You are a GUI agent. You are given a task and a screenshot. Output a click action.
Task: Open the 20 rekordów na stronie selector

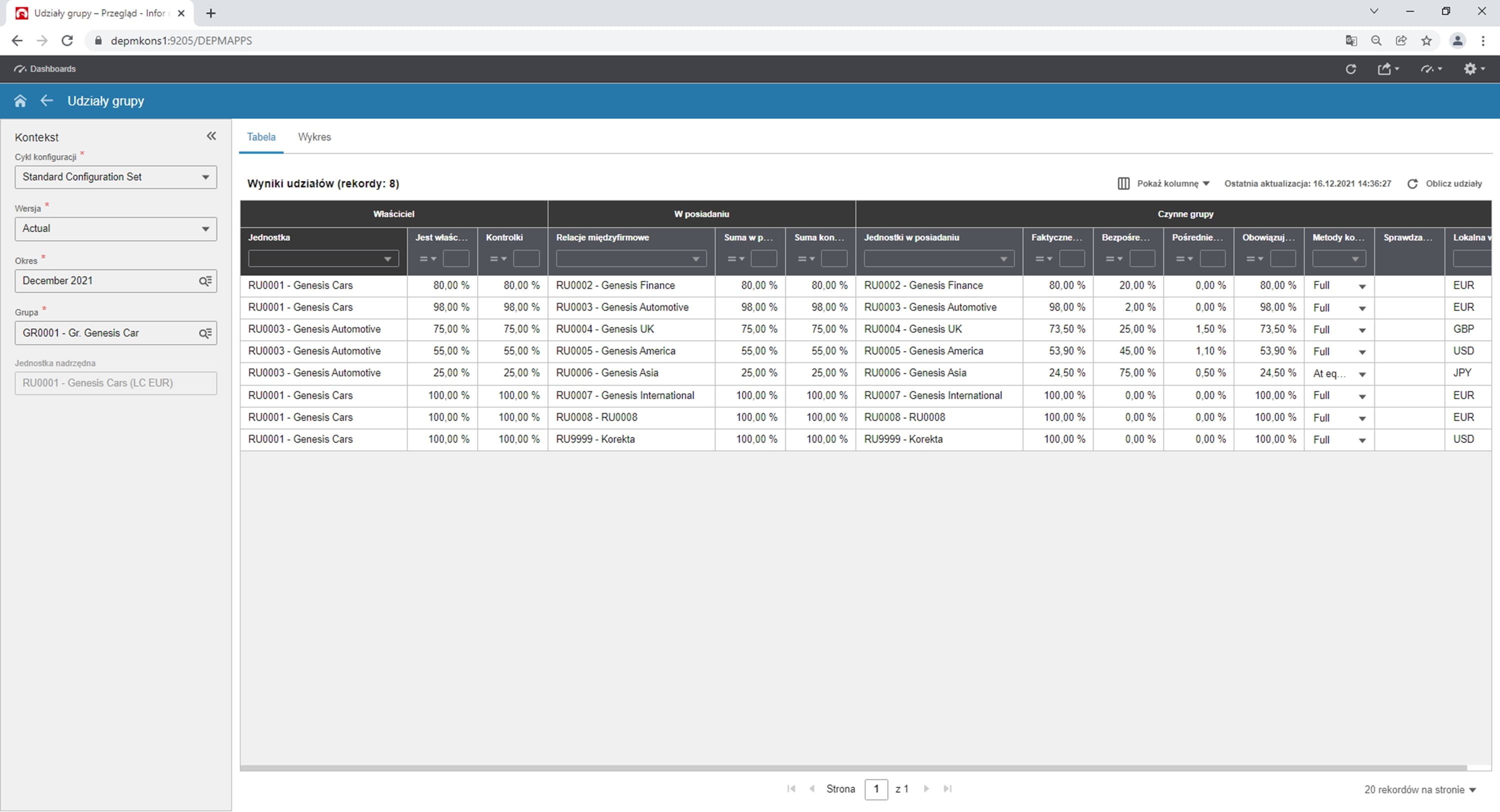(1419, 790)
